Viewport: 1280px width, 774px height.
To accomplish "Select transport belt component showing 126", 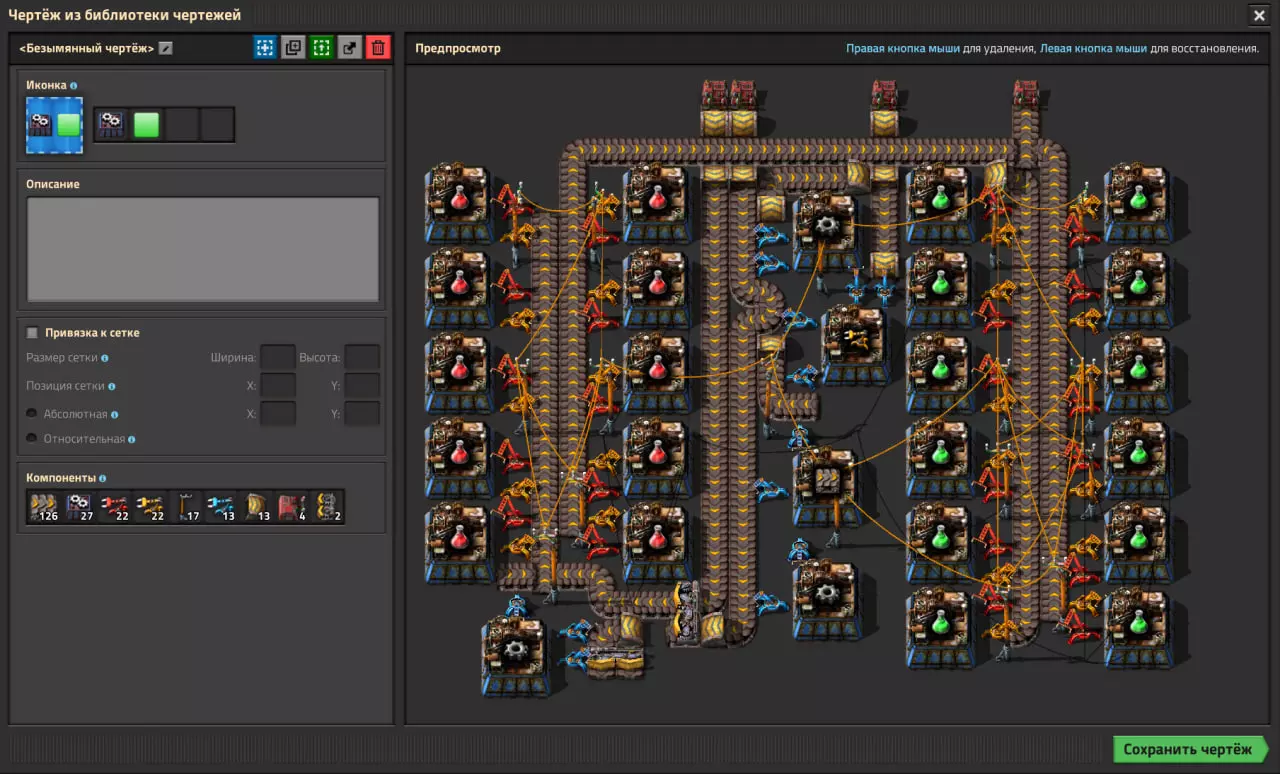I will [x=44, y=507].
